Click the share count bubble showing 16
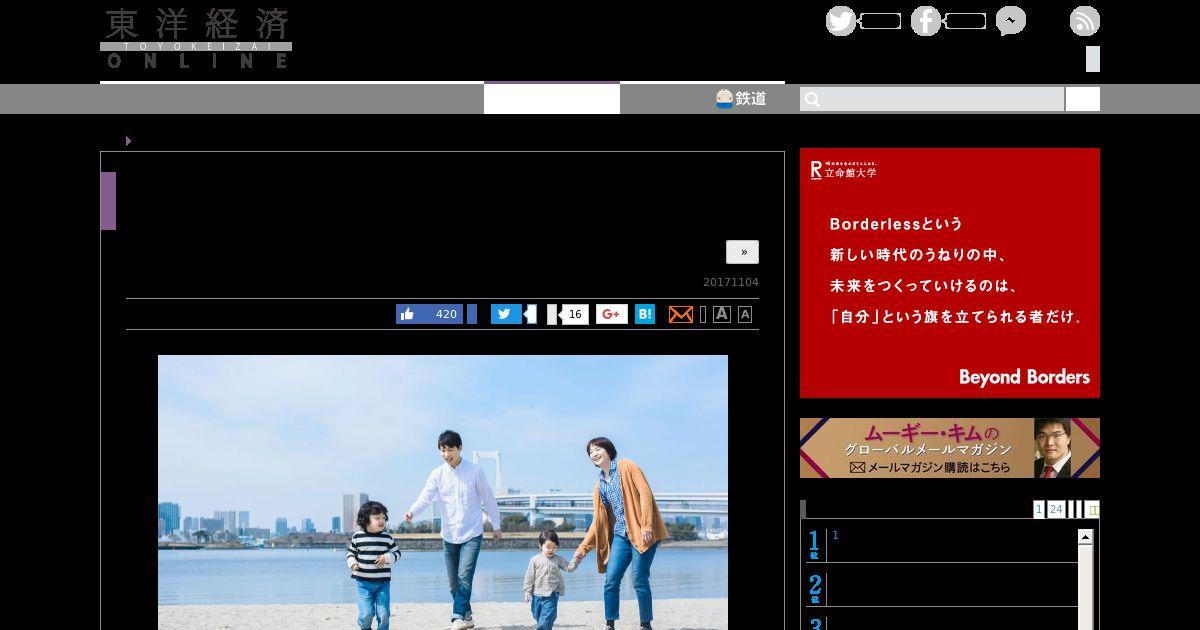The height and width of the screenshot is (630, 1200). (x=574, y=314)
